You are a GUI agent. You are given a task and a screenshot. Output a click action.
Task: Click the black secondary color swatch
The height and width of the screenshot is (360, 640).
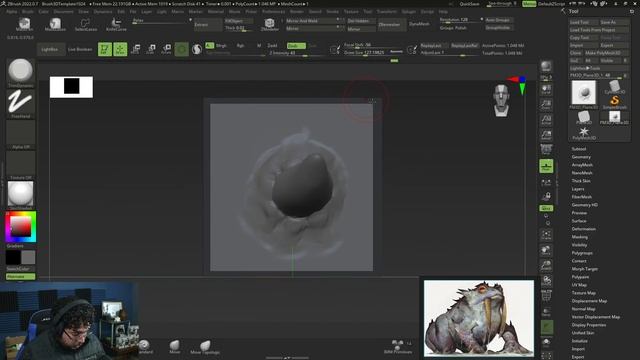(13, 258)
